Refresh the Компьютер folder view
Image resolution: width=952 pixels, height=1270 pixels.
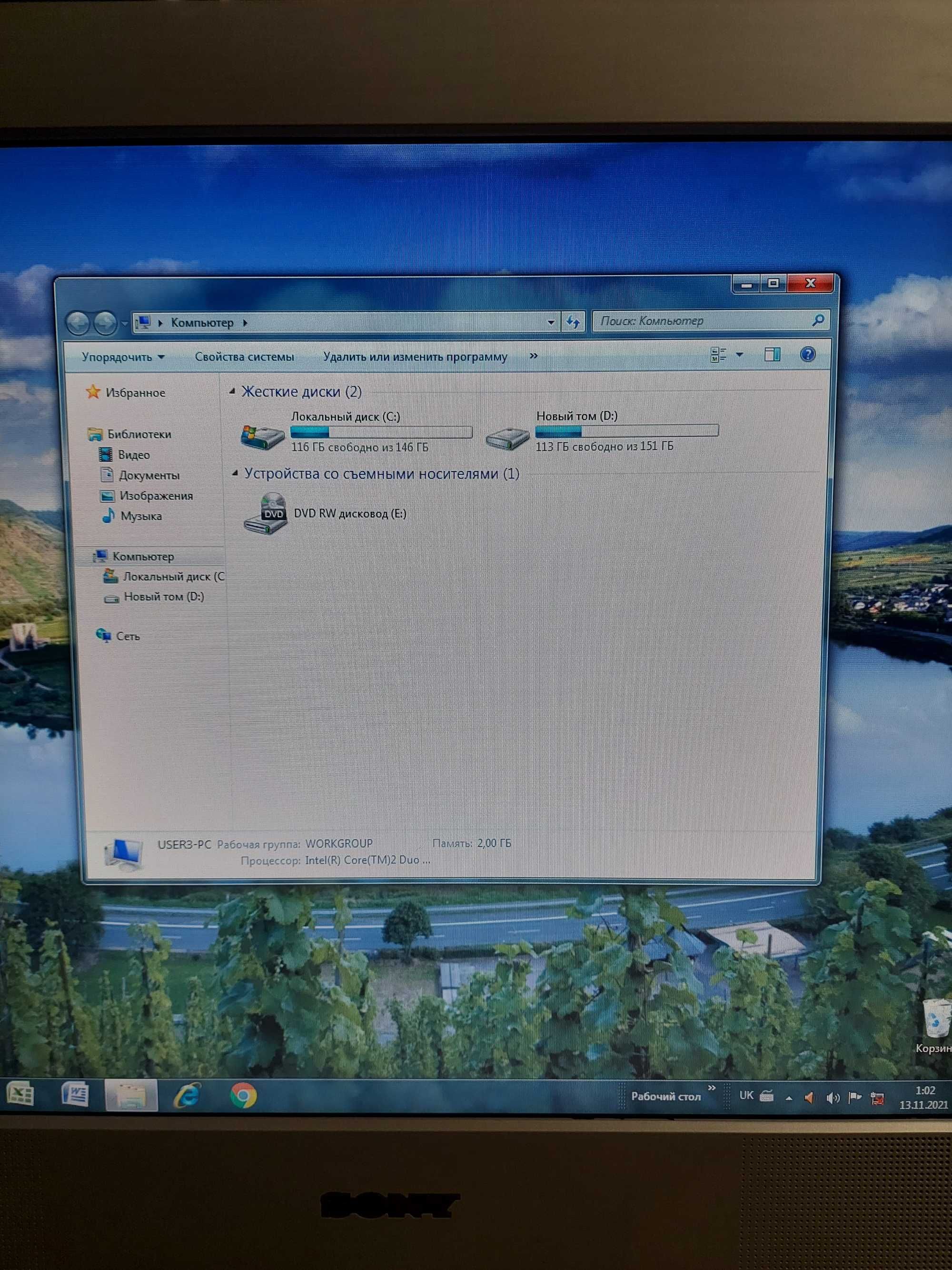(573, 322)
